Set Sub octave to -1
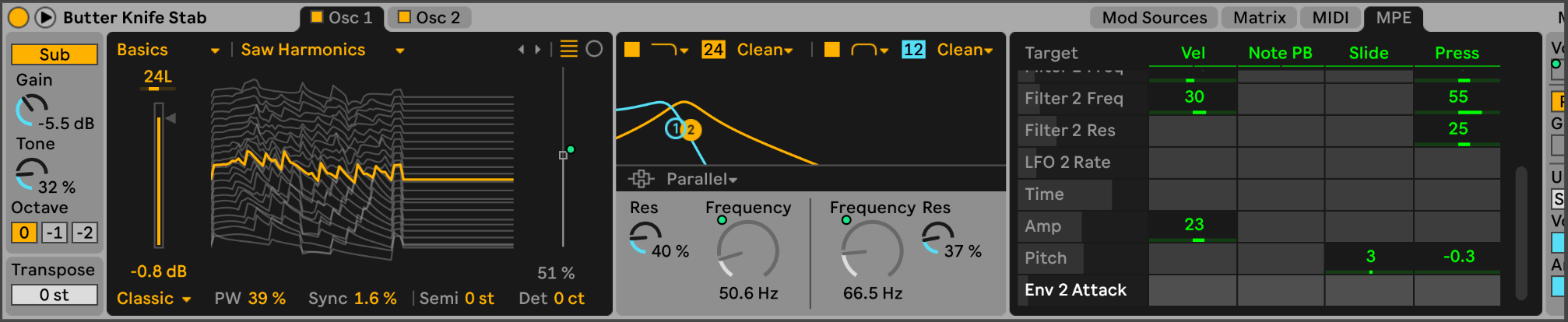 [54, 233]
